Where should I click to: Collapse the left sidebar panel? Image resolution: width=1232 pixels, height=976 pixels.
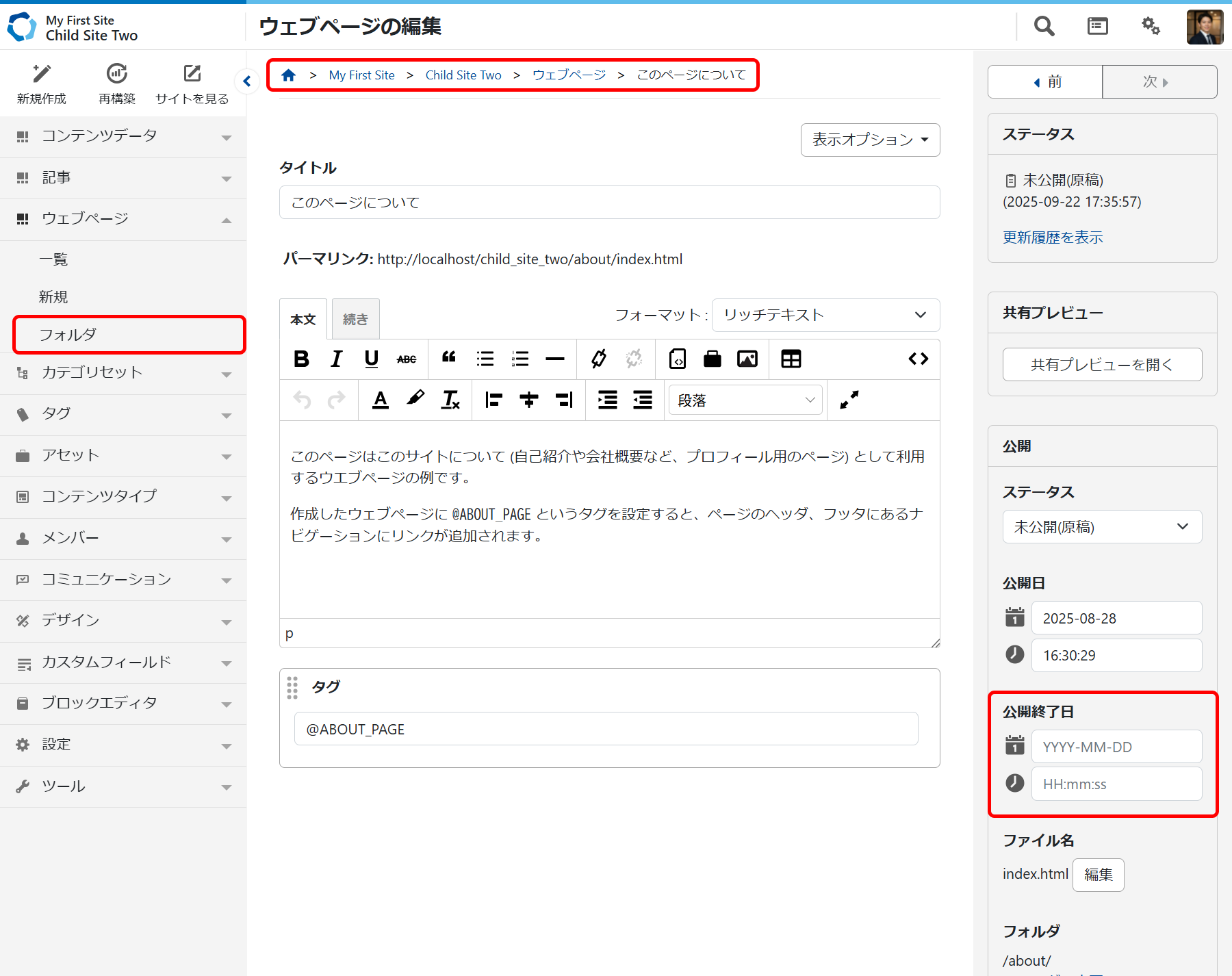point(247,81)
